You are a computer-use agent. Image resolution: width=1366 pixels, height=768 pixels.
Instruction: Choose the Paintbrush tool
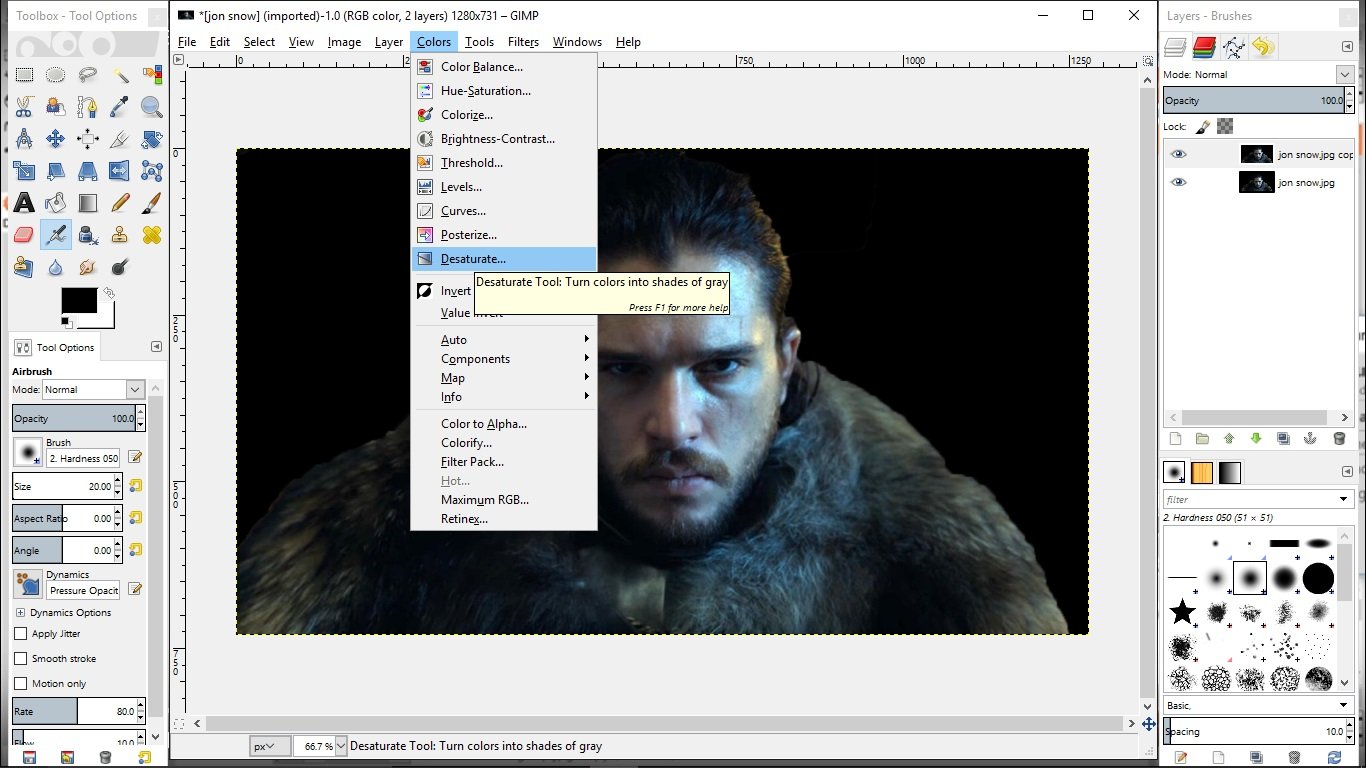[x=152, y=203]
